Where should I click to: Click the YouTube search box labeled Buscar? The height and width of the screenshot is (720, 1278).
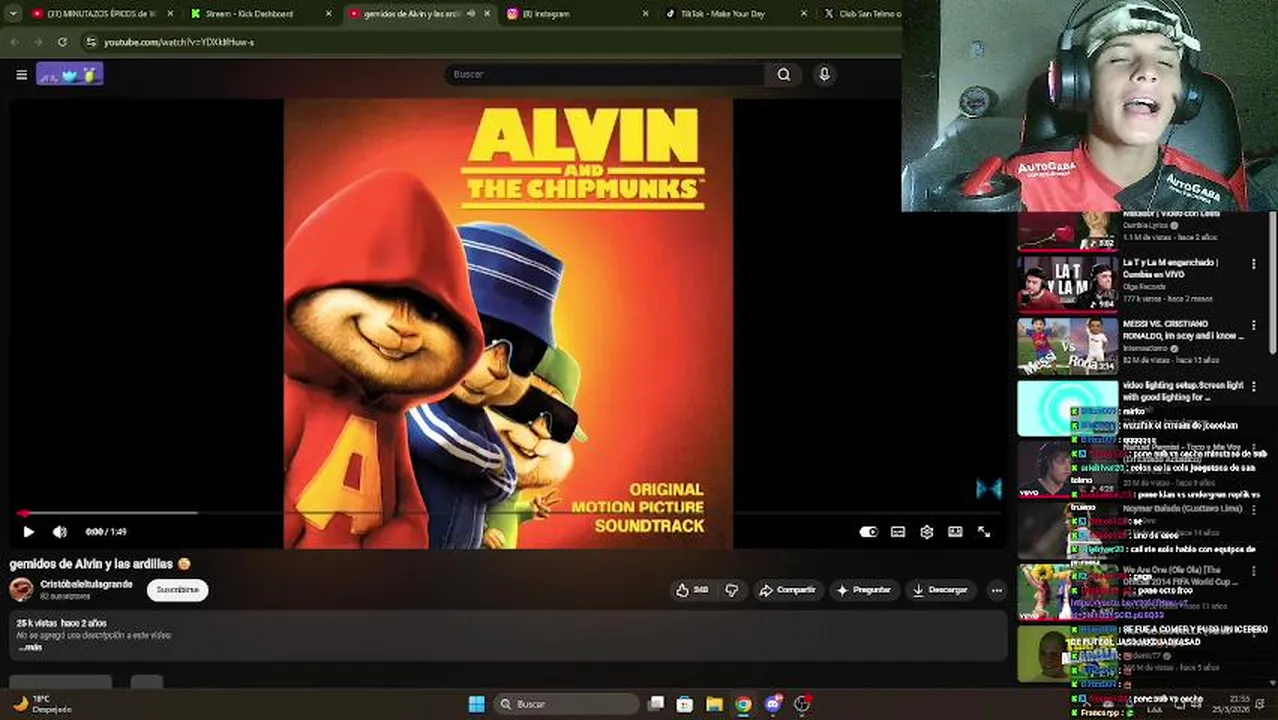pyautogui.click(x=605, y=74)
